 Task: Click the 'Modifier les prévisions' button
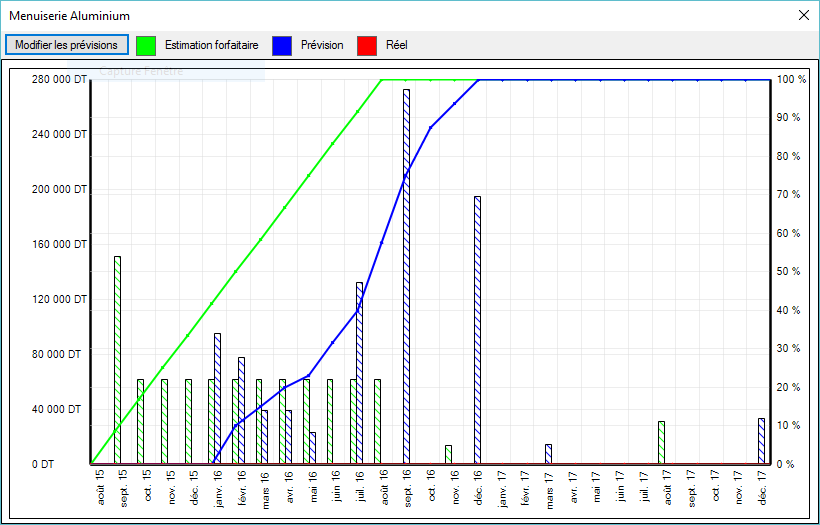click(x=66, y=45)
